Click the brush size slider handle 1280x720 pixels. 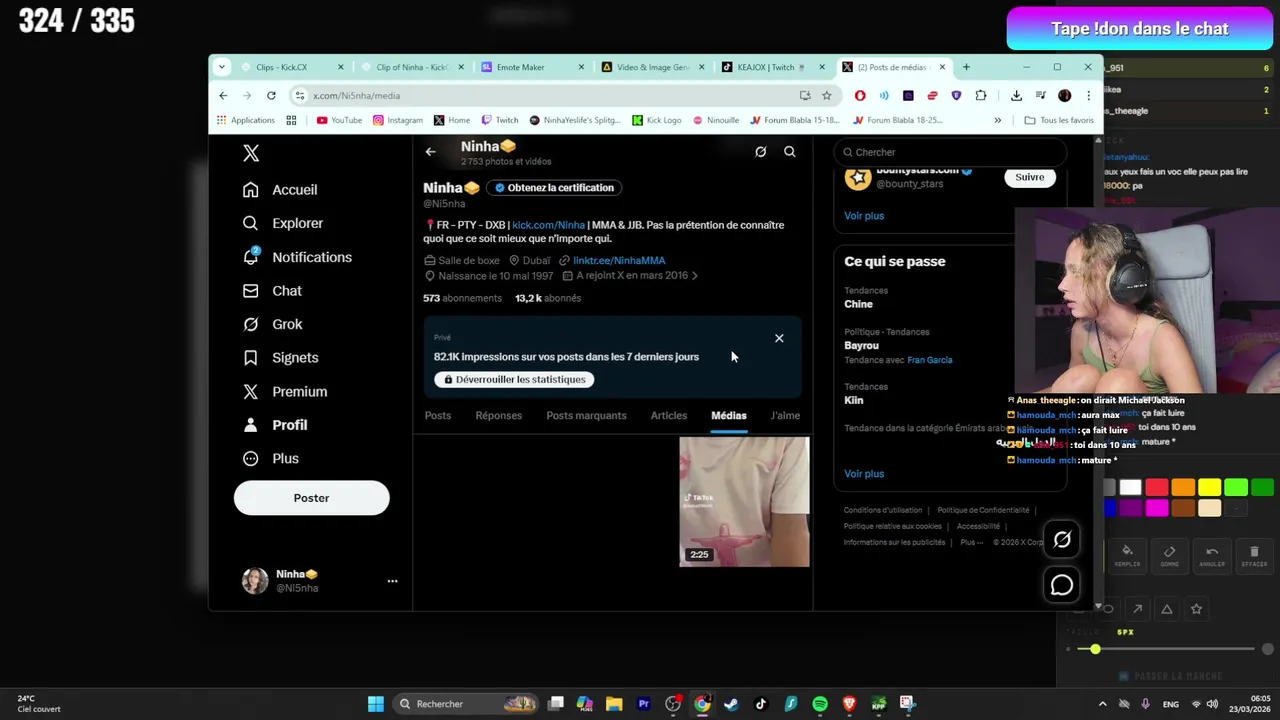click(1095, 649)
